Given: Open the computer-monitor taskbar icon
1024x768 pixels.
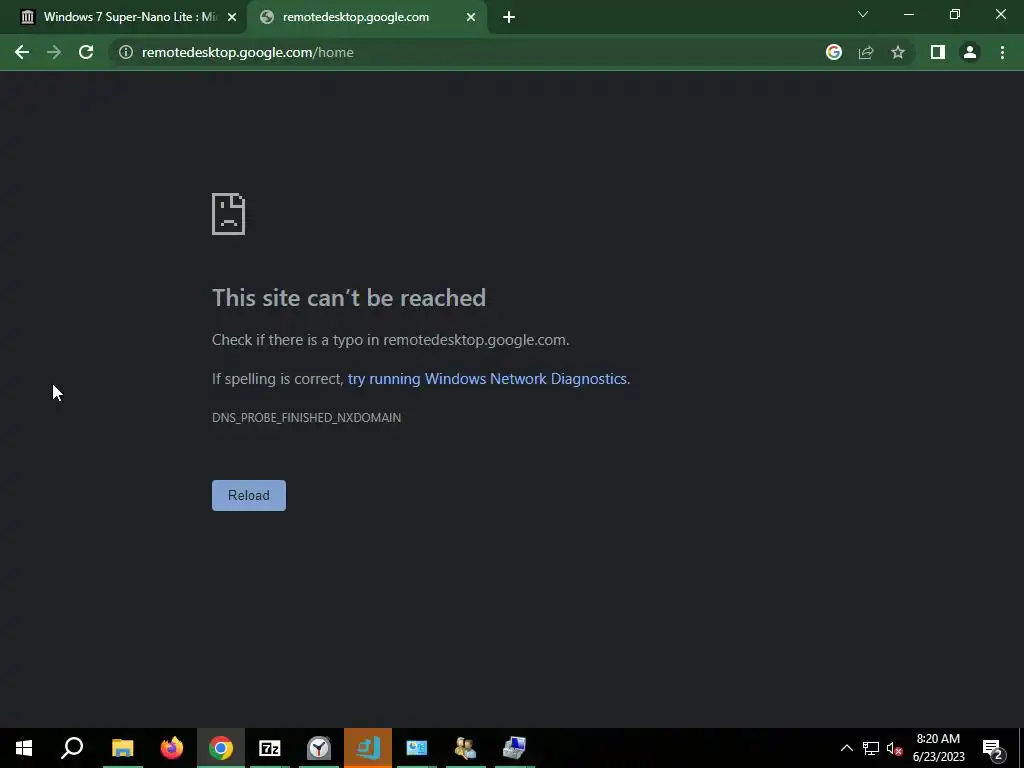Looking at the screenshot, I should click(515, 748).
